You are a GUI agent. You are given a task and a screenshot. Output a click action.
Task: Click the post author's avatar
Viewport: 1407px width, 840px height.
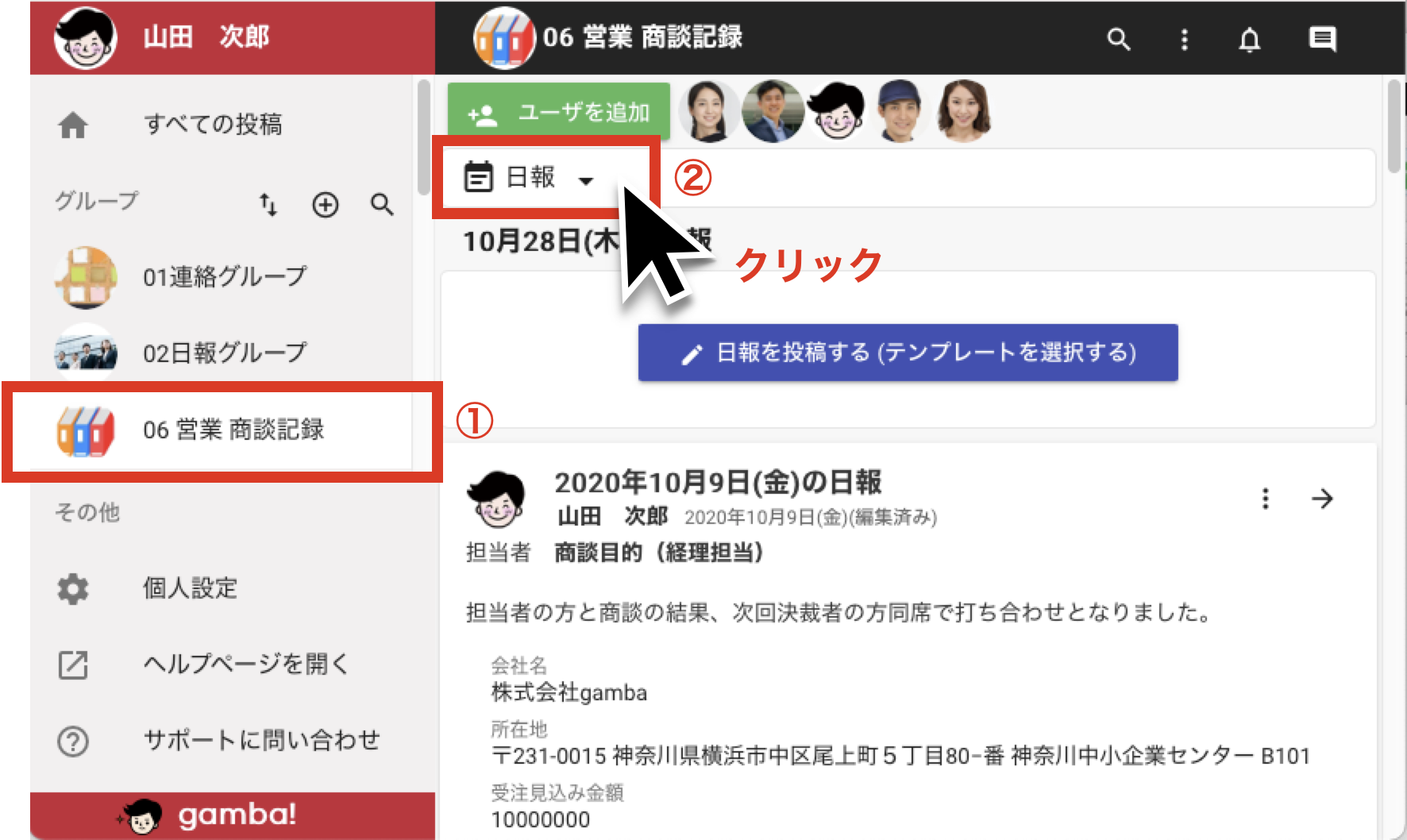pyautogui.click(x=497, y=499)
